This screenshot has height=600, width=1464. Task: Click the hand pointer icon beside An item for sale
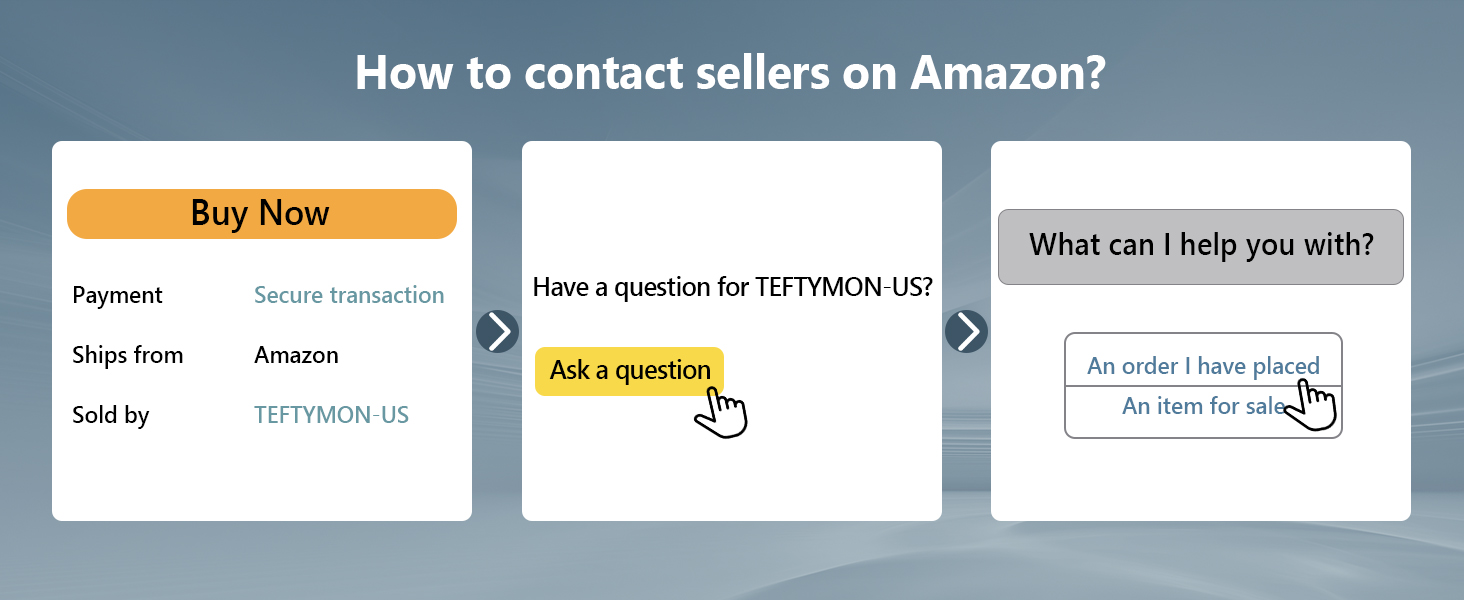(x=1311, y=404)
